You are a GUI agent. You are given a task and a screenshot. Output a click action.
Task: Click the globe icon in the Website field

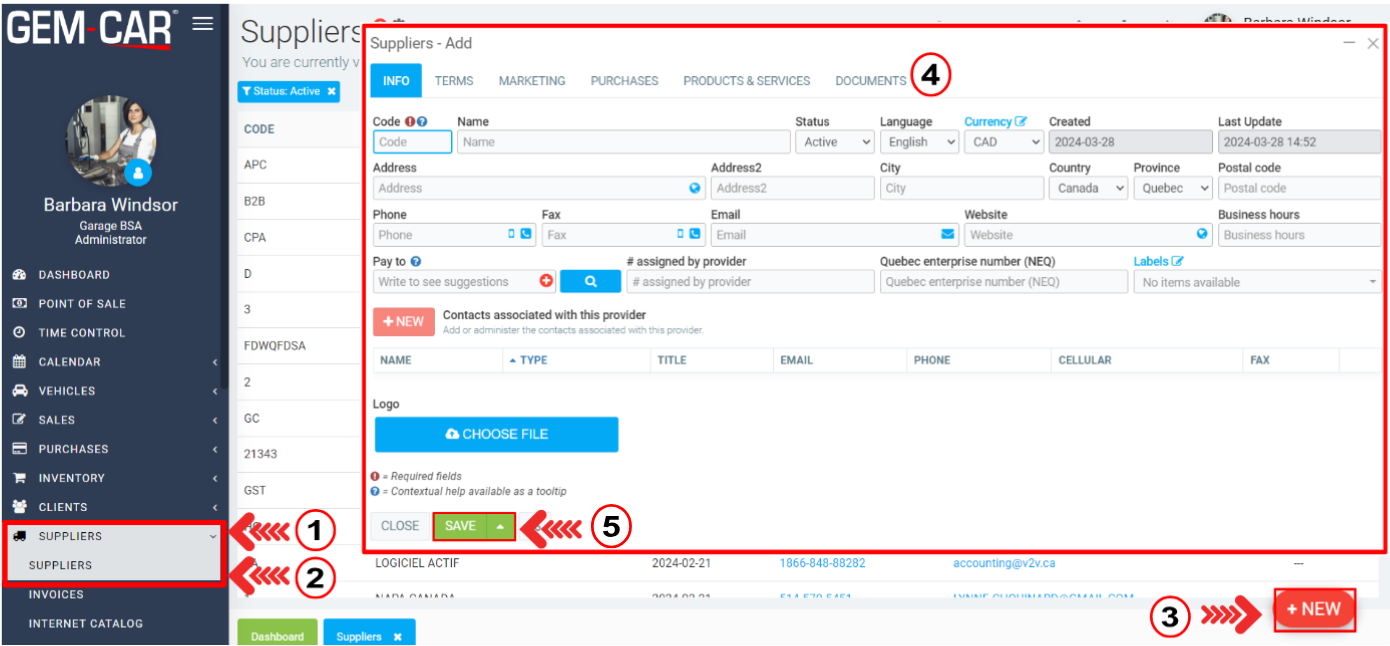pos(1202,235)
